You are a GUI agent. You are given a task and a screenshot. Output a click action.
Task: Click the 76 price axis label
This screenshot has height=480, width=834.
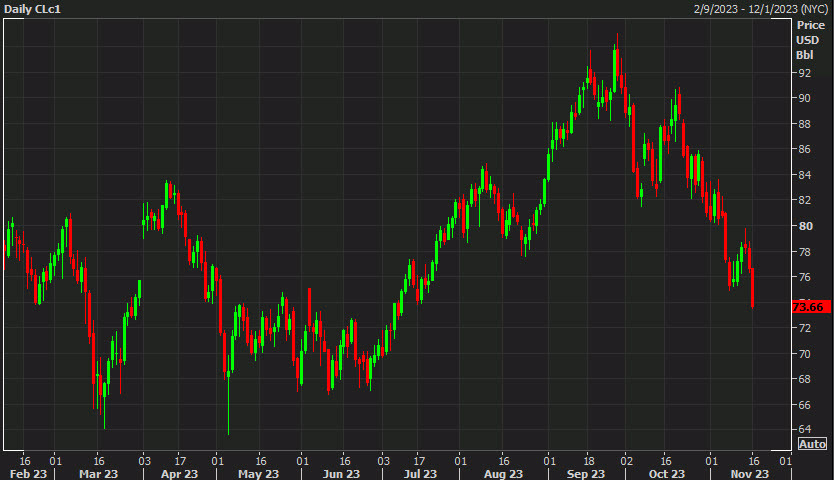tap(804, 277)
